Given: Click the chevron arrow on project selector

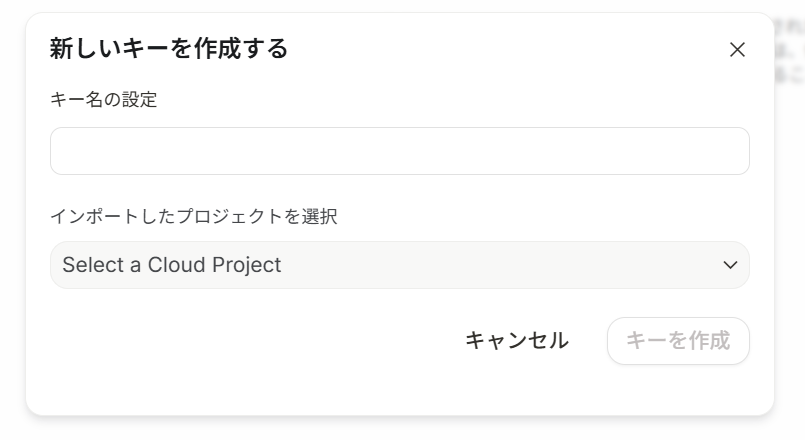Looking at the screenshot, I should point(730,265).
